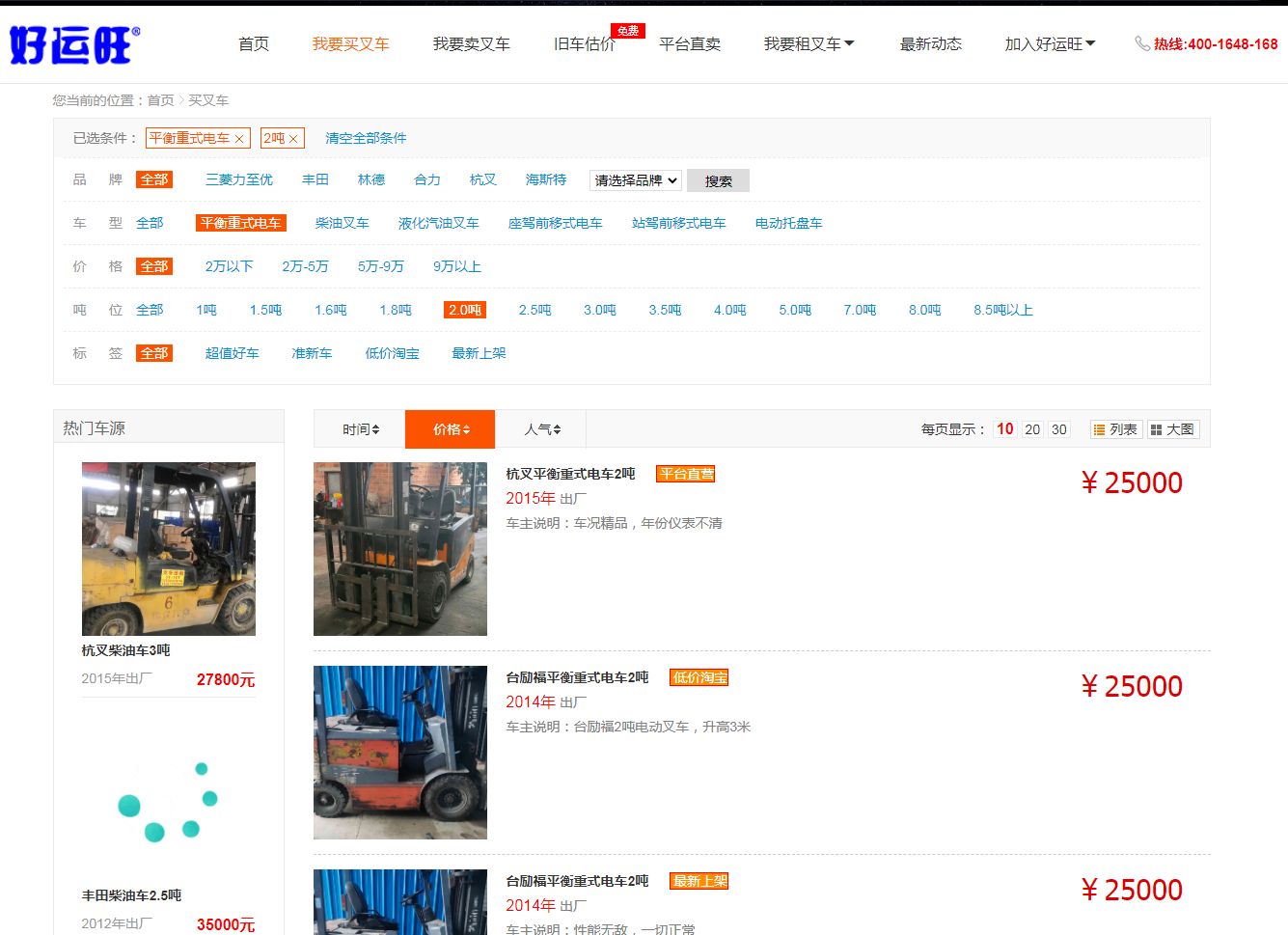
Task: Open the 杭叉柴油车3吨 sidebar photo
Action: click(169, 549)
